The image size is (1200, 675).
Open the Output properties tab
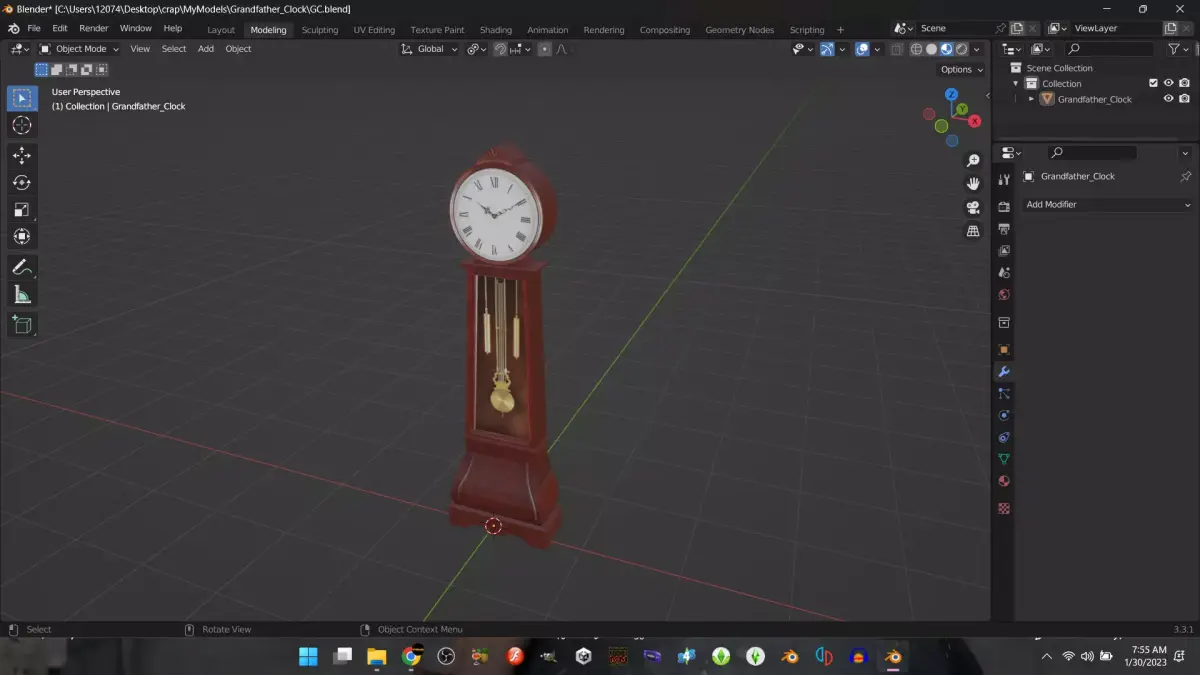click(1004, 229)
